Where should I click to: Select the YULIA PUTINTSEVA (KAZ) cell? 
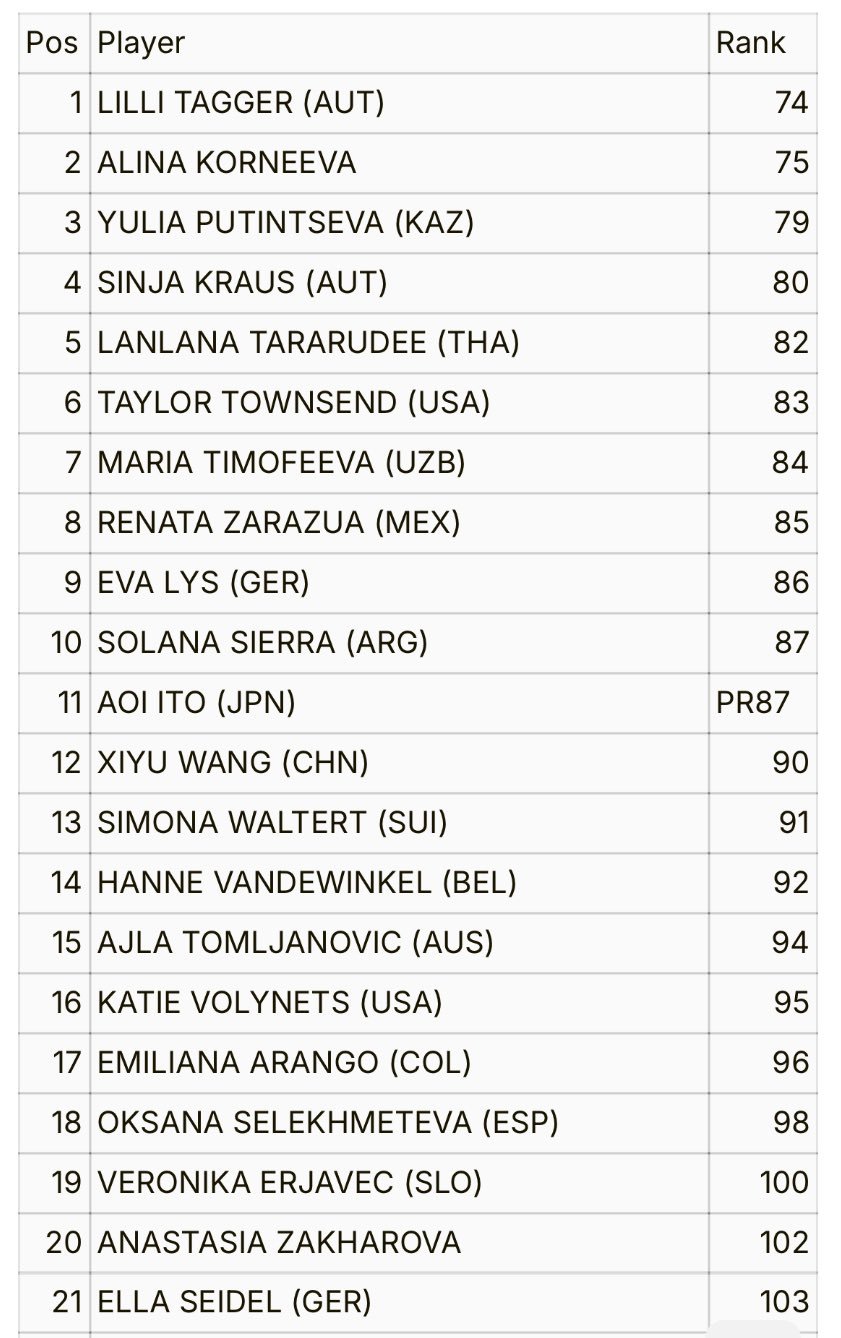coord(399,223)
